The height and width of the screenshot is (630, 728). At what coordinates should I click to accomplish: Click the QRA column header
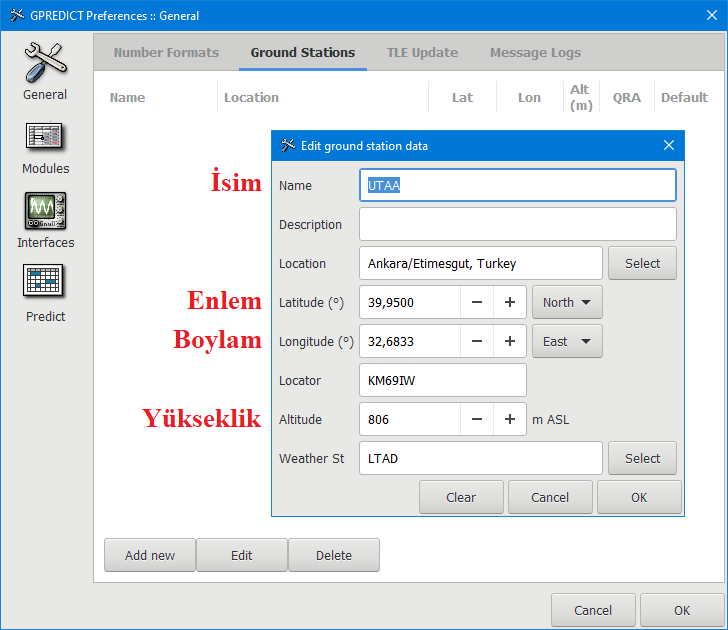[626, 97]
